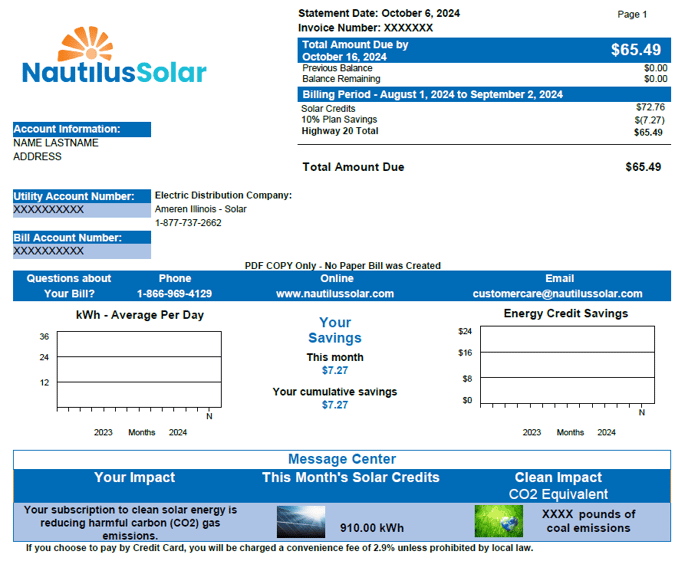Click the 910.00 kWh value
The width and height of the screenshot is (688, 584).
[x=372, y=528]
